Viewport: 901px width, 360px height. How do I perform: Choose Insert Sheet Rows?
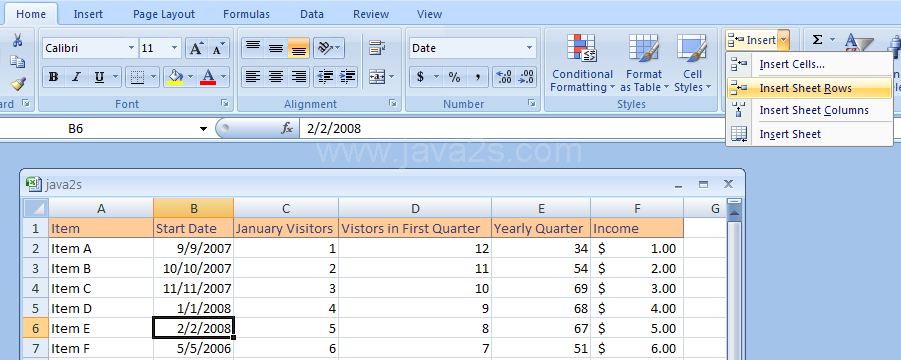point(809,88)
